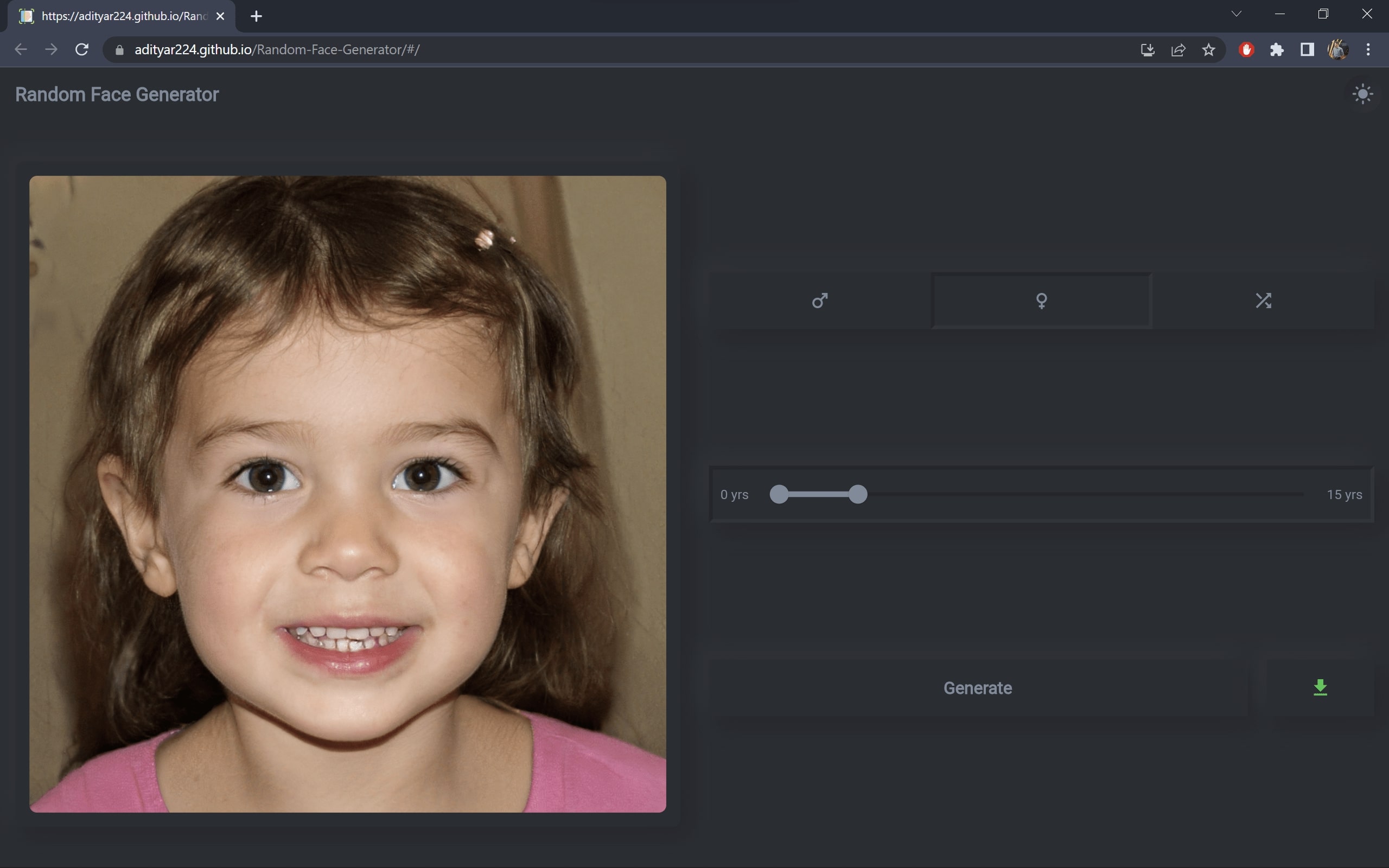Viewport: 1389px width, 868px height.
Task: Choose the random gender shuffle icon
Action: coord(1263,300)
